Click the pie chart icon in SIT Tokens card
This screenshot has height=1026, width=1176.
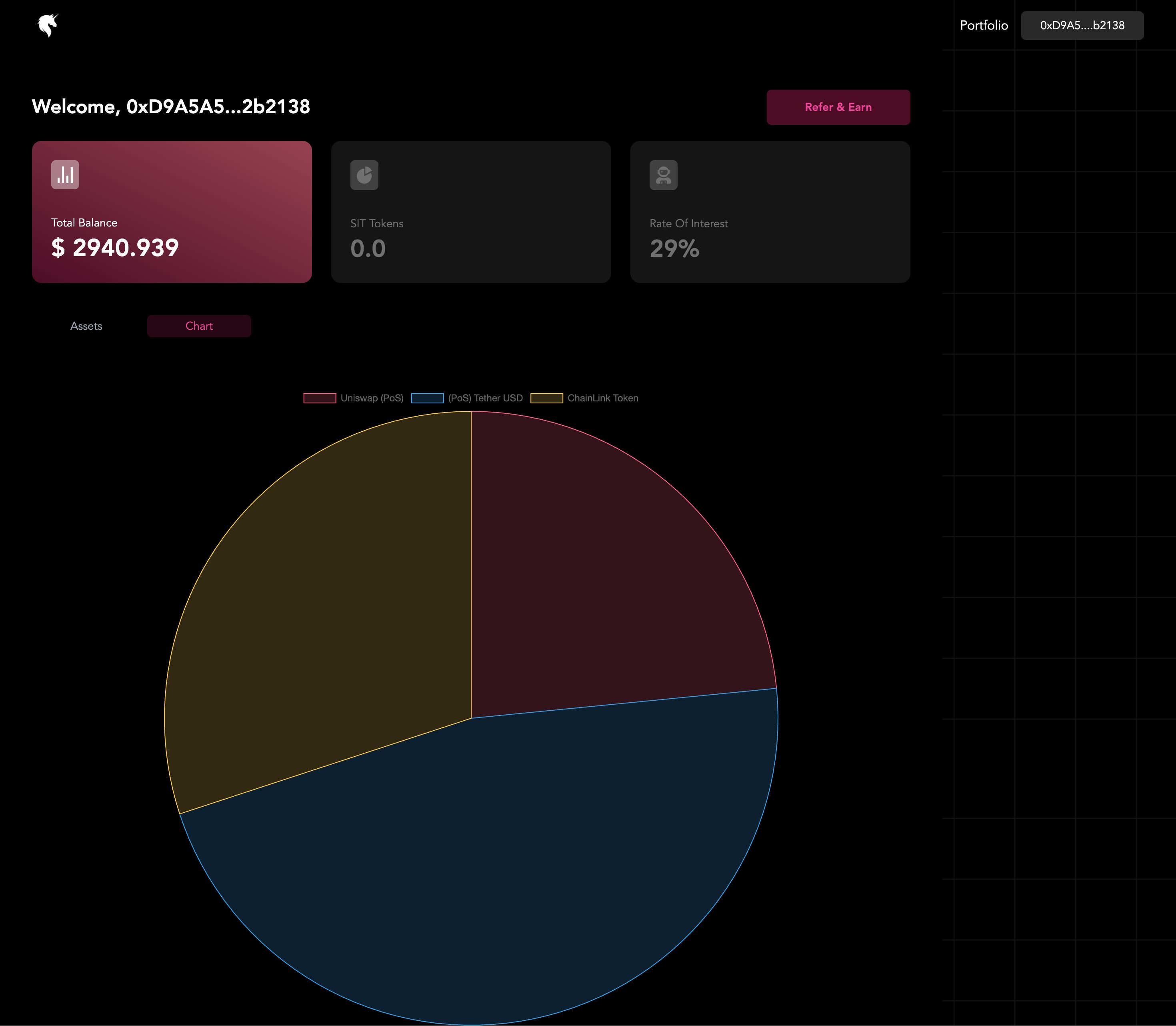coord(364,175)
